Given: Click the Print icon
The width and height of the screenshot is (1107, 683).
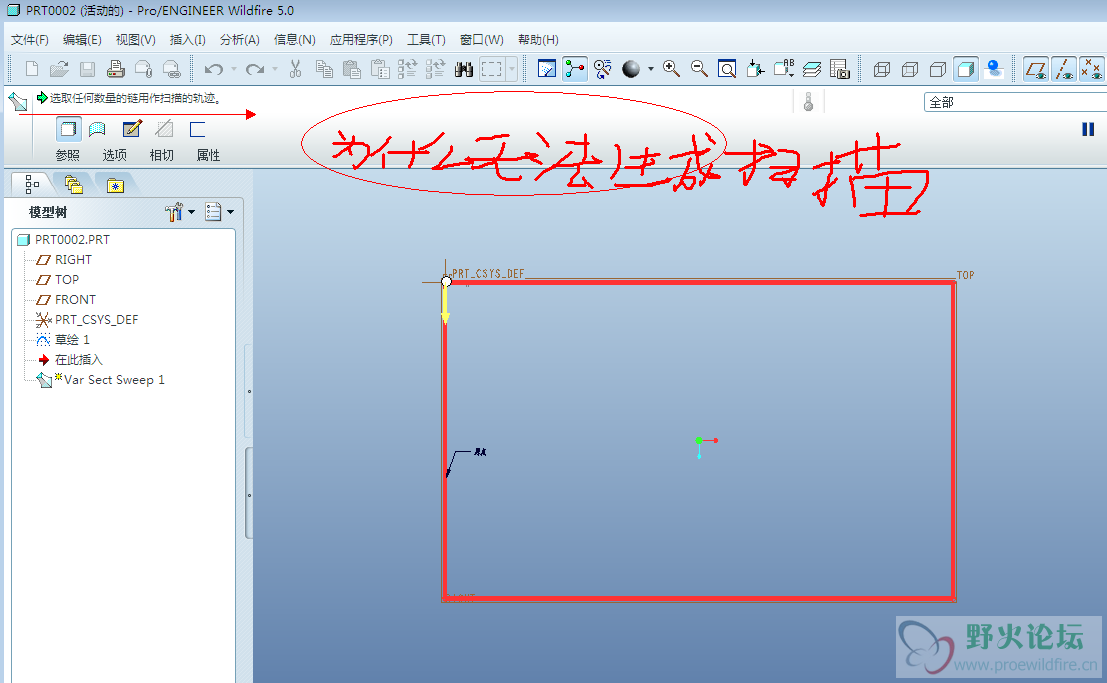Looking at the screenshot, I should (x=116, y=69).
